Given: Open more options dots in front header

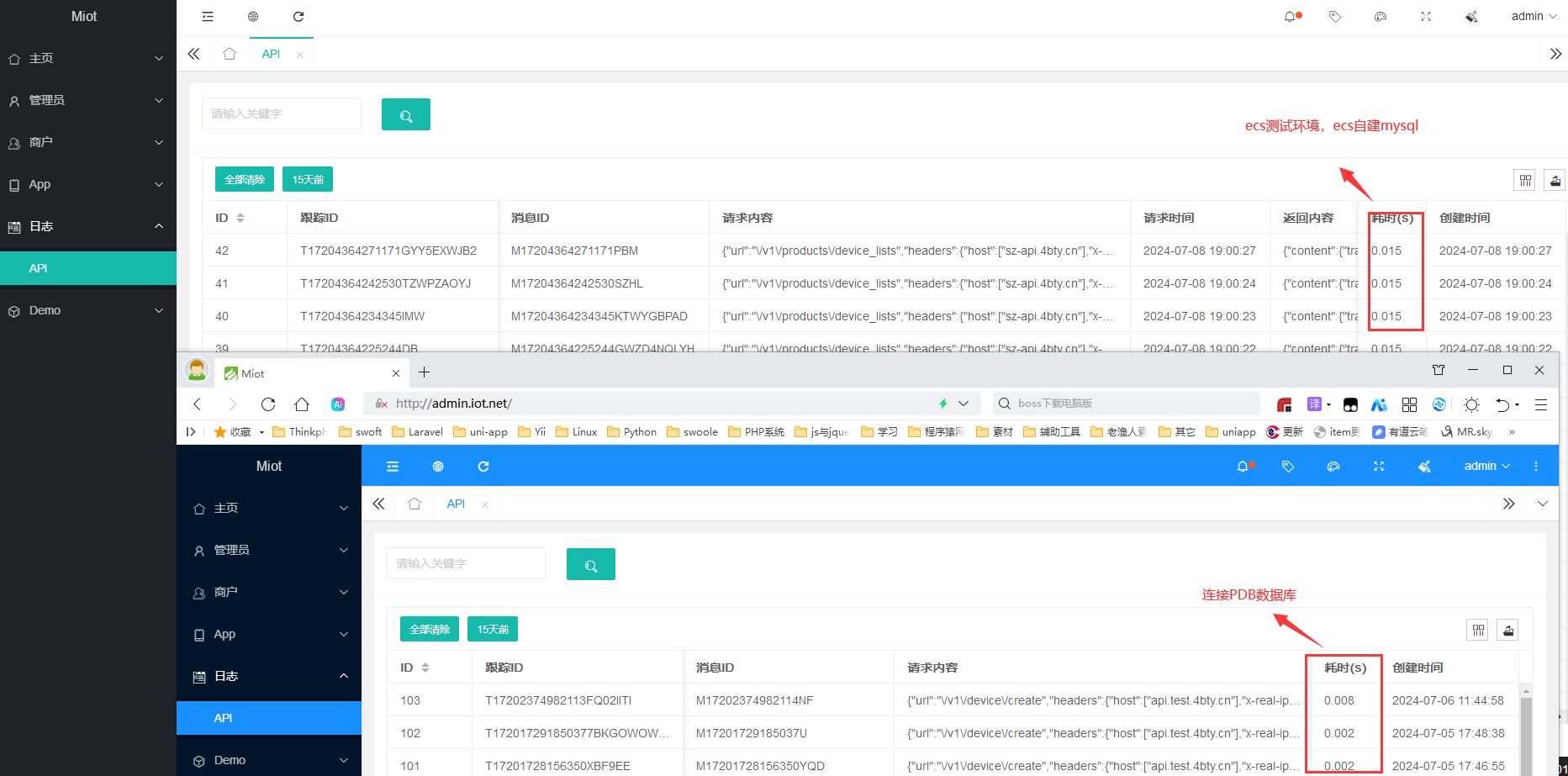Looking at the screenshot, I should pyautogui.click(x=1536, y=467).
